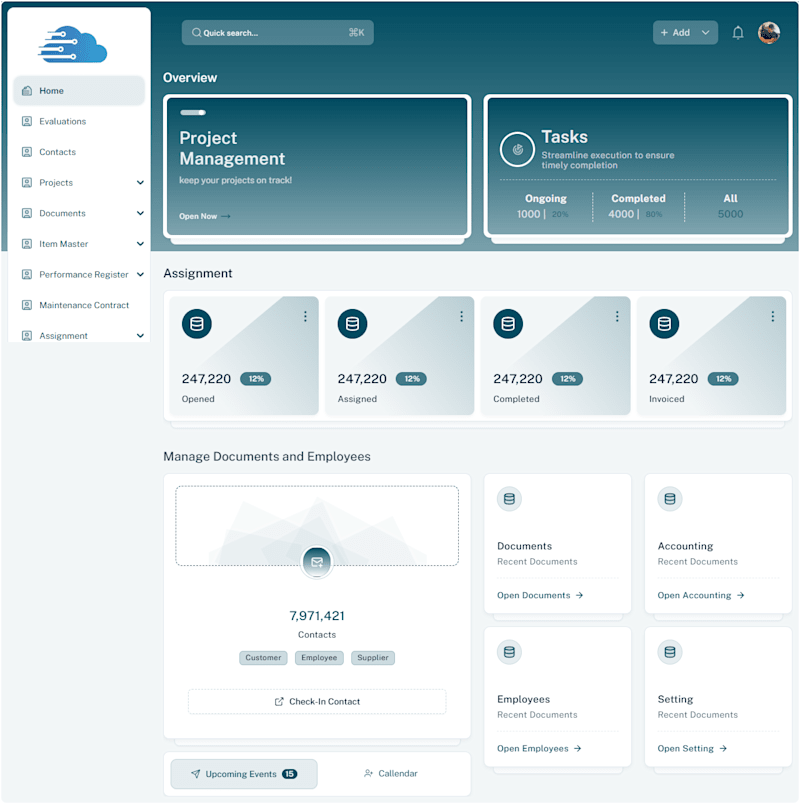The height and width of the screenshot is (804, 800).
Task: Click the All tasks count 5000
Action: [730, 214]
